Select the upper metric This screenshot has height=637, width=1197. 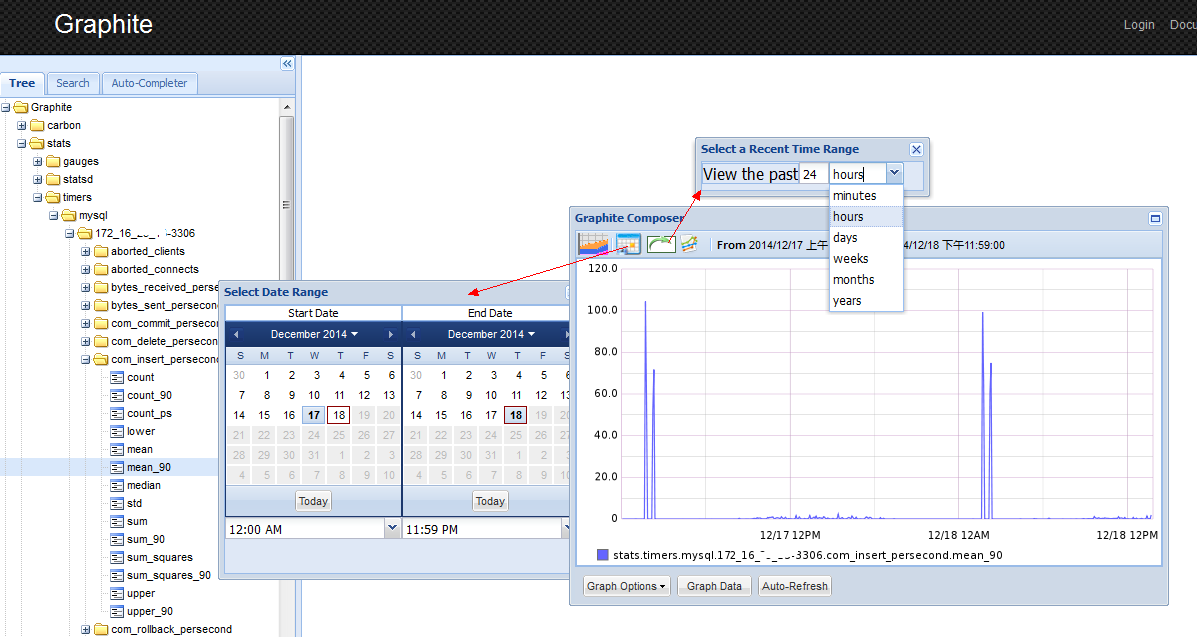point(140,593)
